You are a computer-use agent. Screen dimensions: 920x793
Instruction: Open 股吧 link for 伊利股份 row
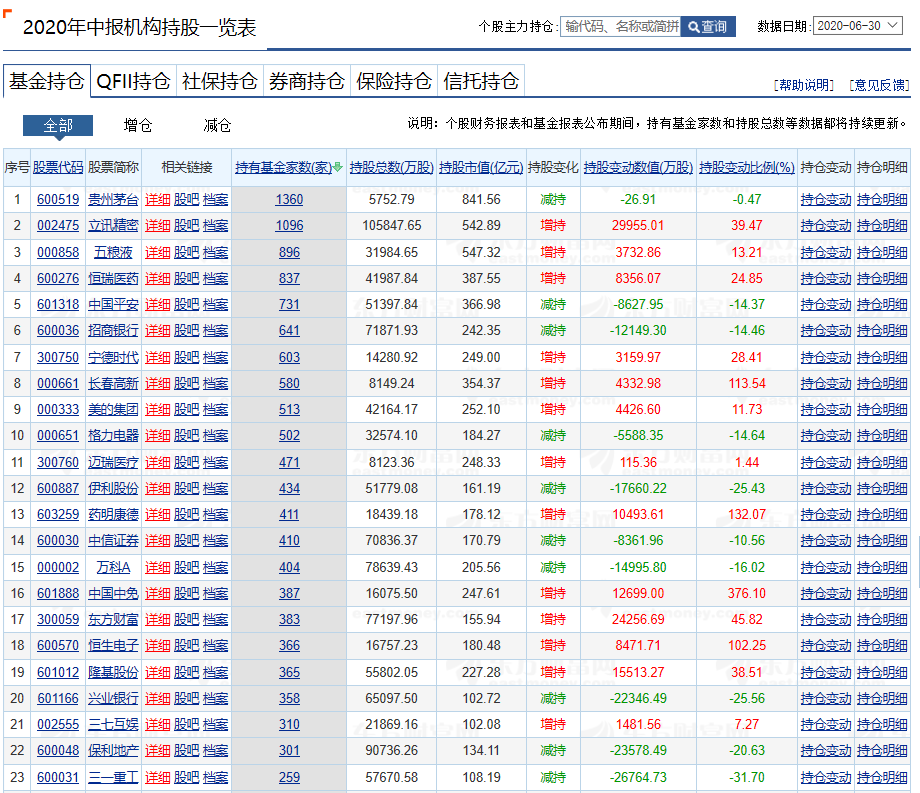pos(187,489)
